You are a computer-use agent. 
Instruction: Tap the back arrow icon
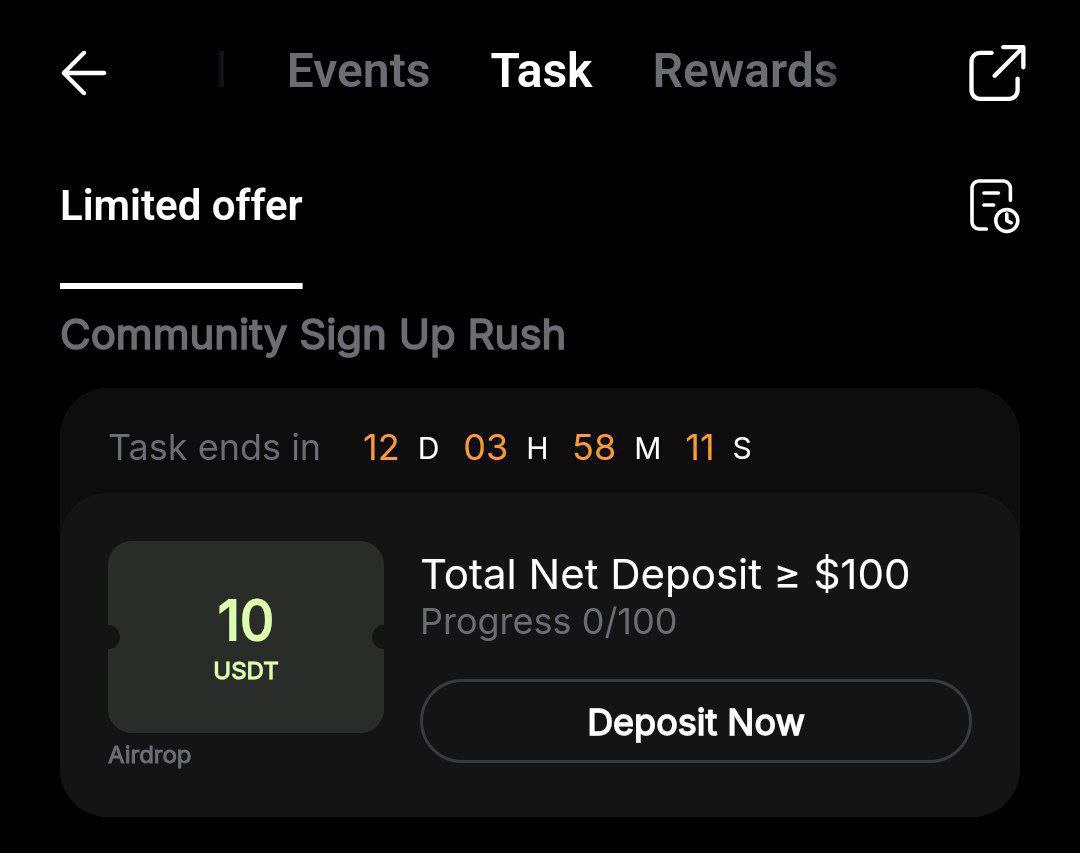pos(84,73)
